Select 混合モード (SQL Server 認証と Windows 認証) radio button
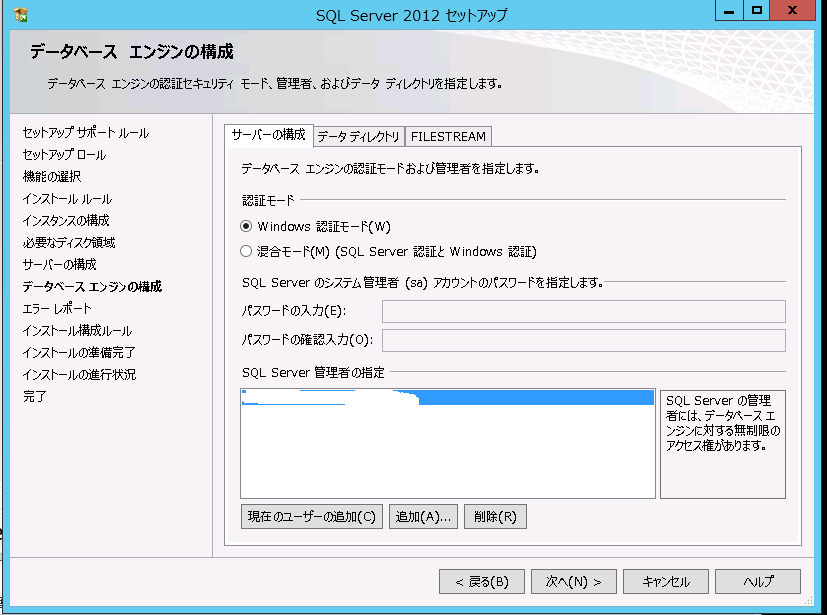 tap(246, 252)
